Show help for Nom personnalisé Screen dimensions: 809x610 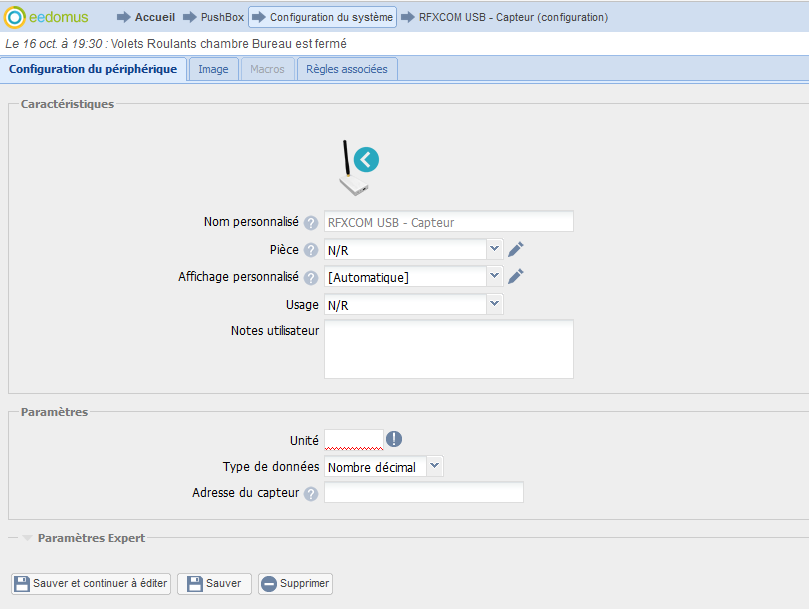tap(311, 223)
